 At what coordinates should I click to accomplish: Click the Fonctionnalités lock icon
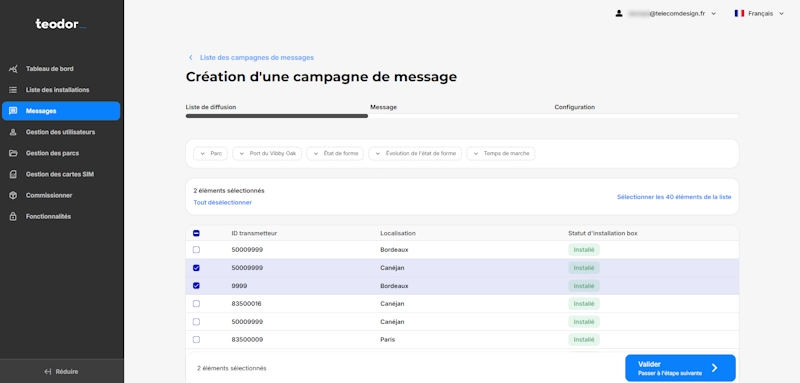pyautogui.click(x=13, y=217)
